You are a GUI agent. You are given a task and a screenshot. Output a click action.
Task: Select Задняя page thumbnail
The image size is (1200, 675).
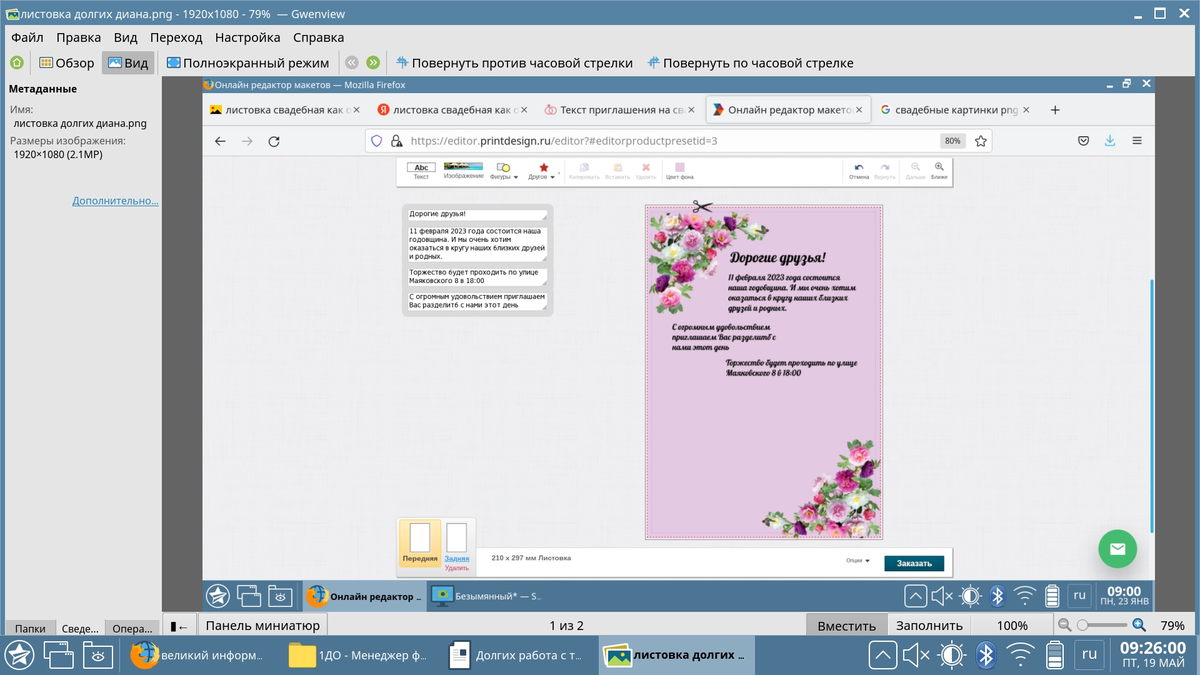click(x=457, y=543)
